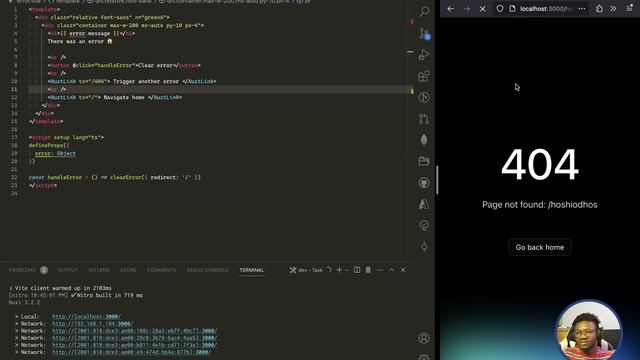Click the 'Page not found: /hoshiodhos' text
640x360 pixels.
point(540,204)
